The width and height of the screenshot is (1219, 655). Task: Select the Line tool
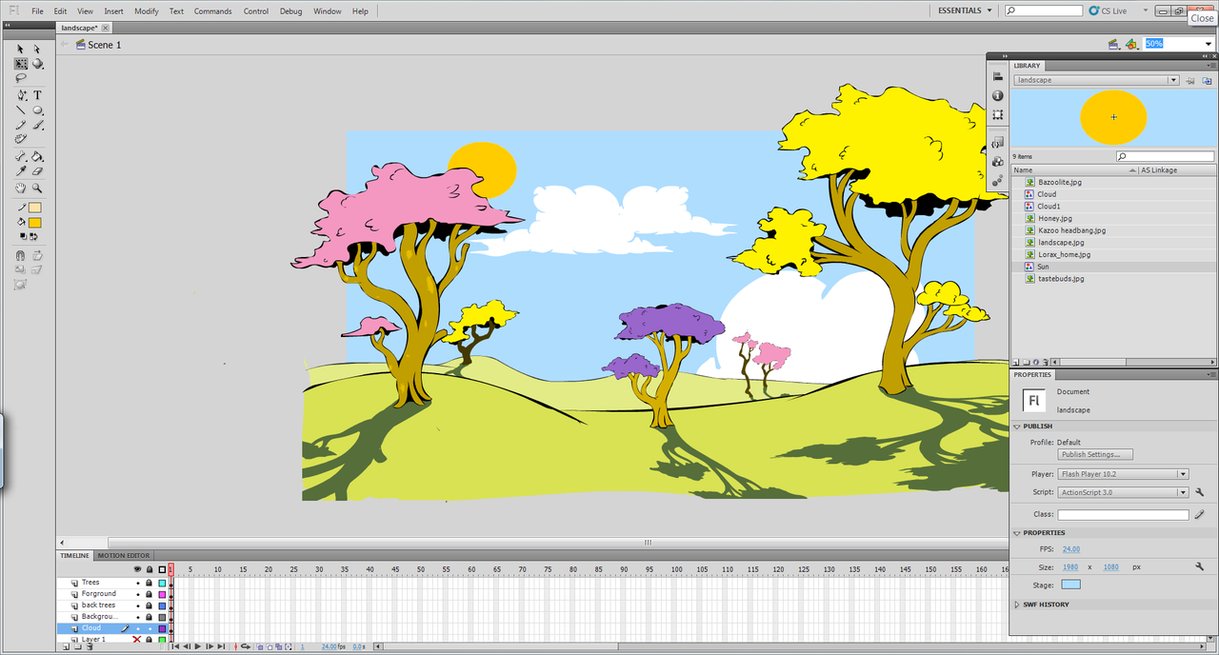(x=20, y=110)
